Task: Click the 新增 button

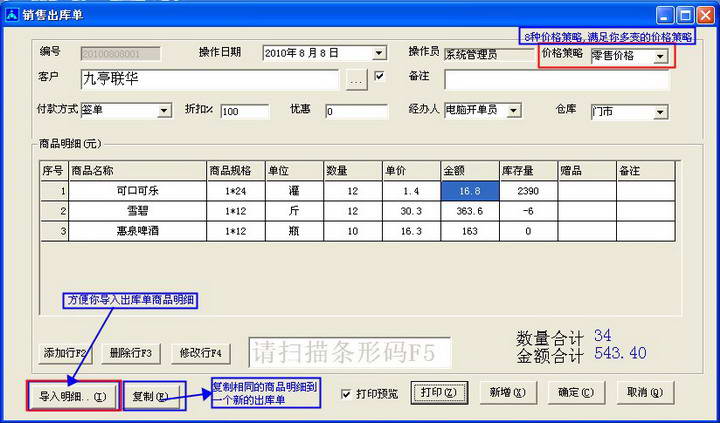Action: coord(507,393)
